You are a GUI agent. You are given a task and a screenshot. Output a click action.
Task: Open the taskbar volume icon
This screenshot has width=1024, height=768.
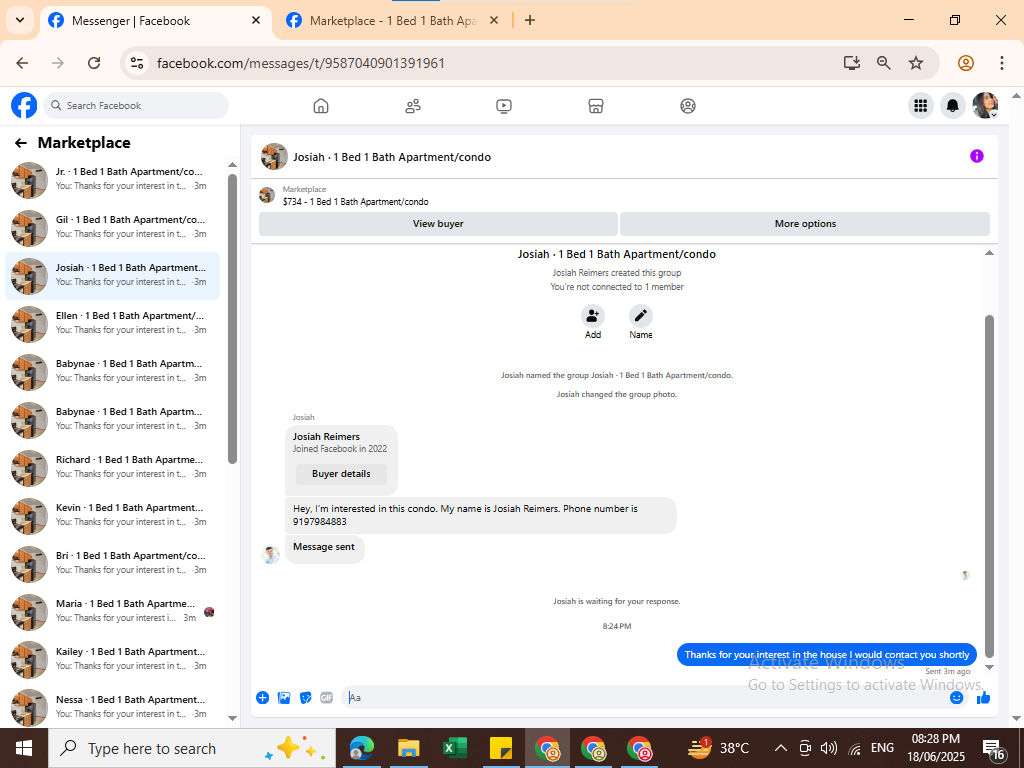point(828,748)
